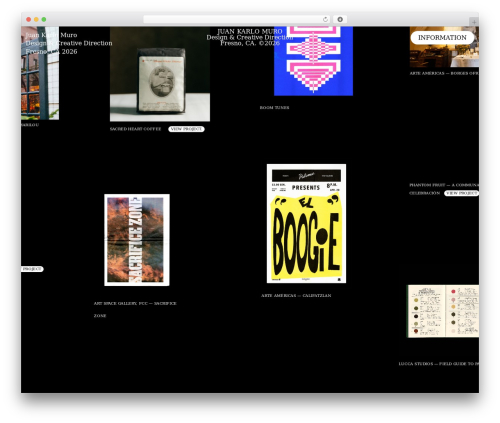Click View Project beside Phantom Fruit Celebración
The height and width of the screenshot is (423, 500).
point(461,193)
